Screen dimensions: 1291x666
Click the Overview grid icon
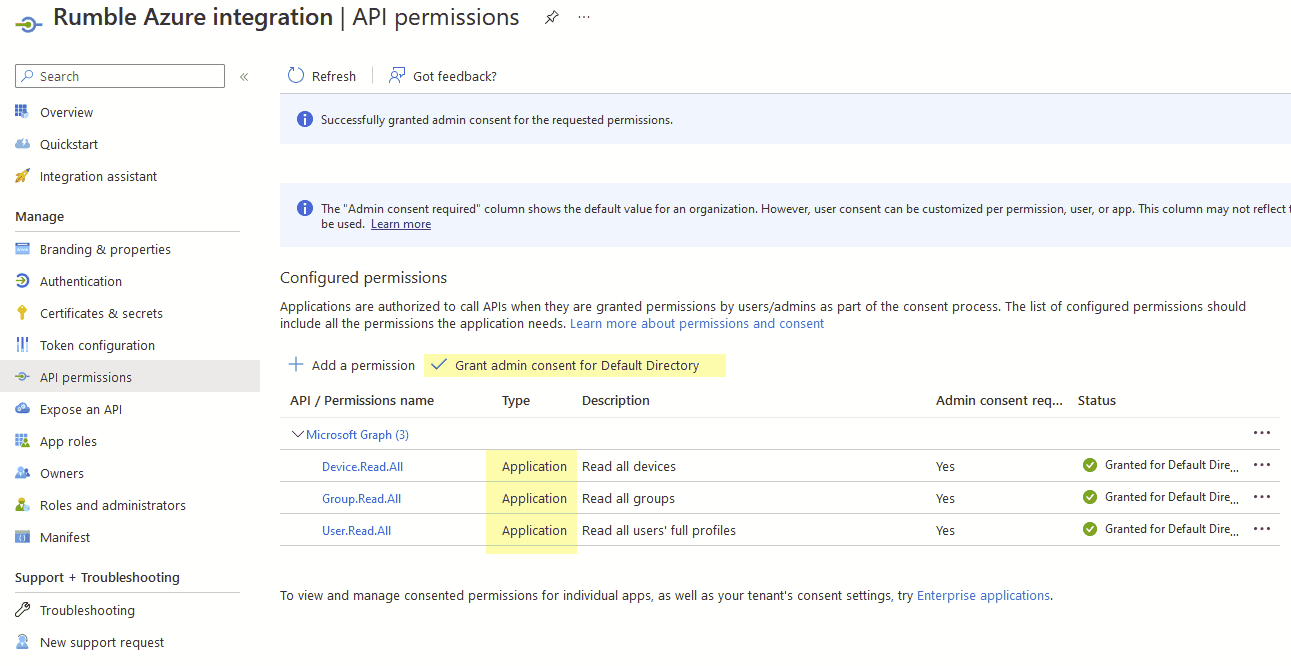[x=22, y=112]
